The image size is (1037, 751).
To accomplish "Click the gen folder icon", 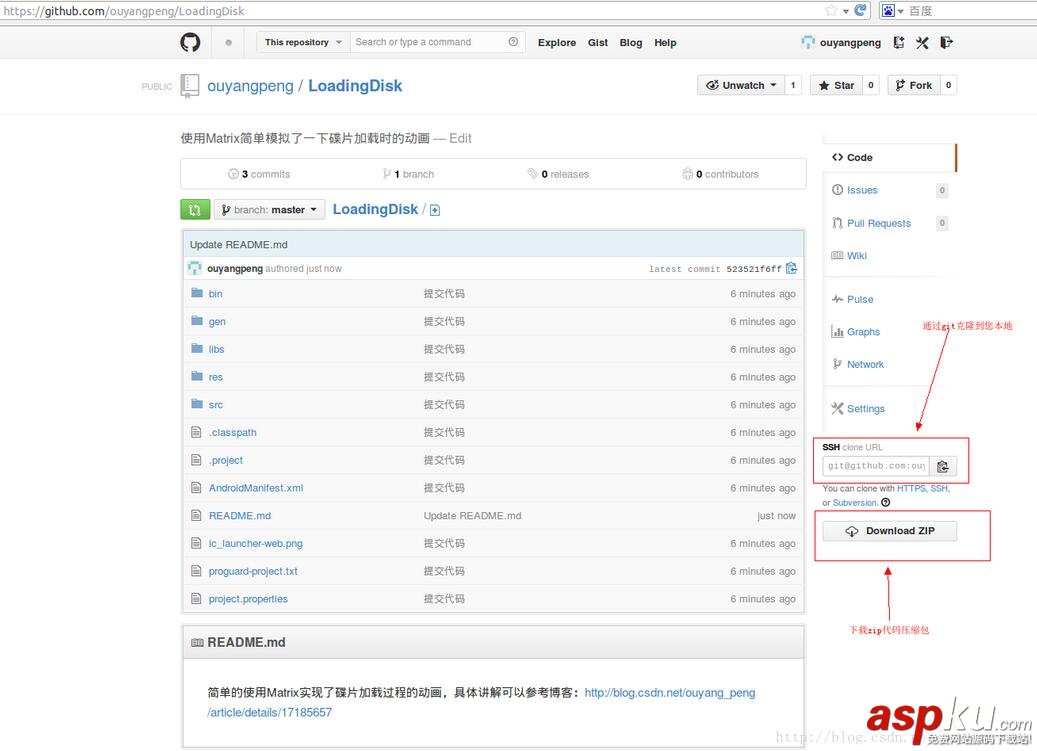I will click(196, 321).
